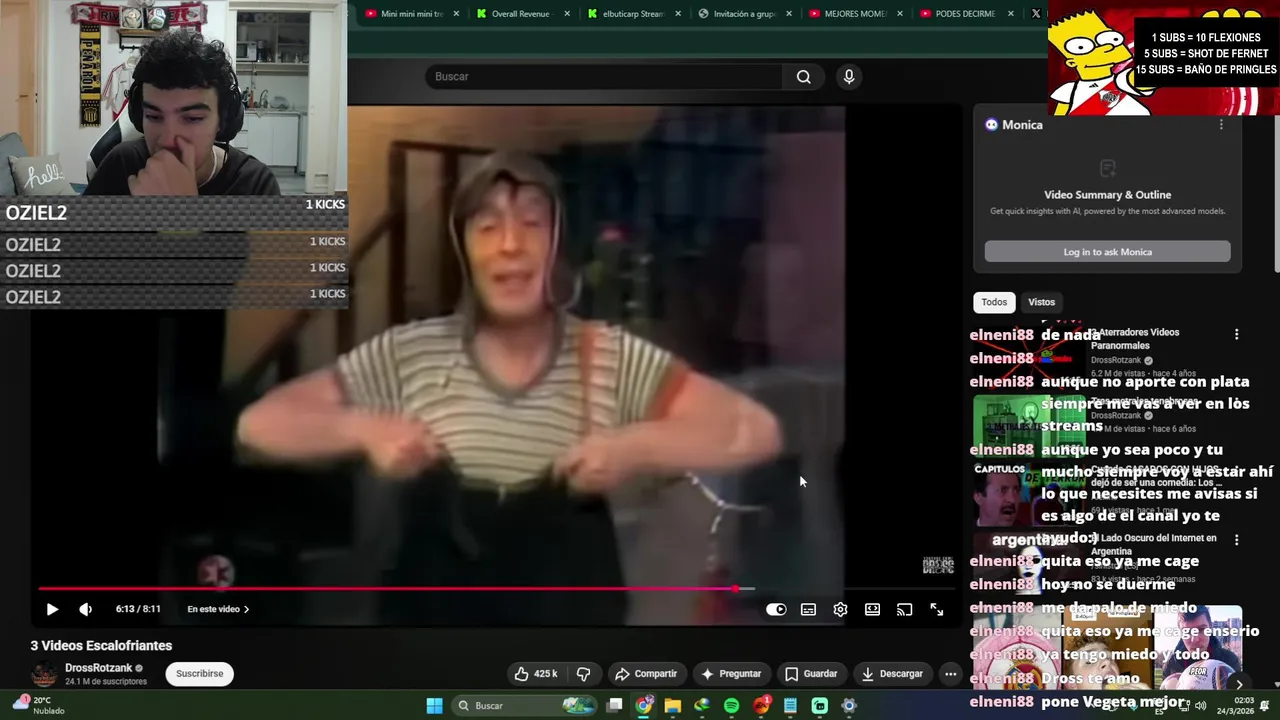
Task: Open the more actions three-dot menu below the video
Action: click(951, 674)
